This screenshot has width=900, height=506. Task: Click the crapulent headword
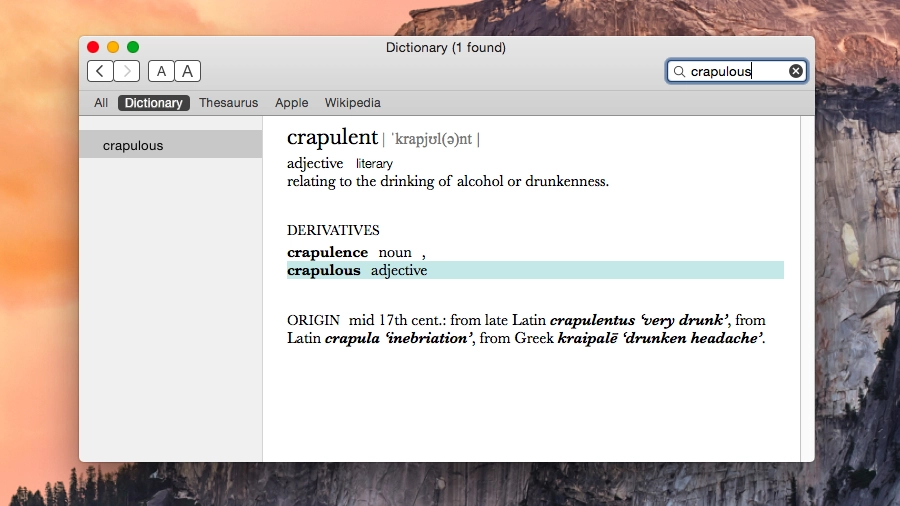click(x=332, y=138)
